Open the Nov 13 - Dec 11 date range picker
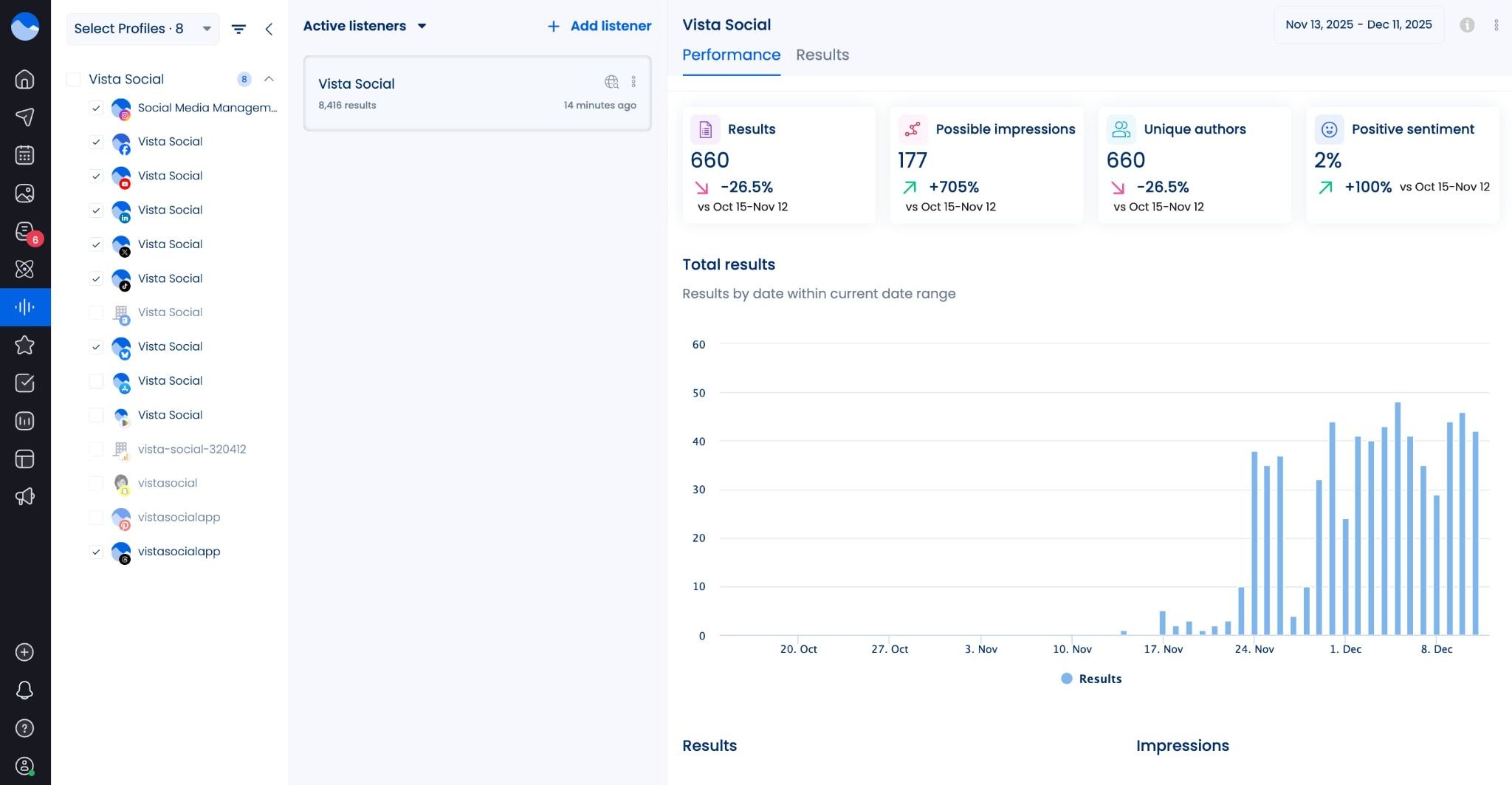The image size is (1512, 785). tap(1358, 24)
